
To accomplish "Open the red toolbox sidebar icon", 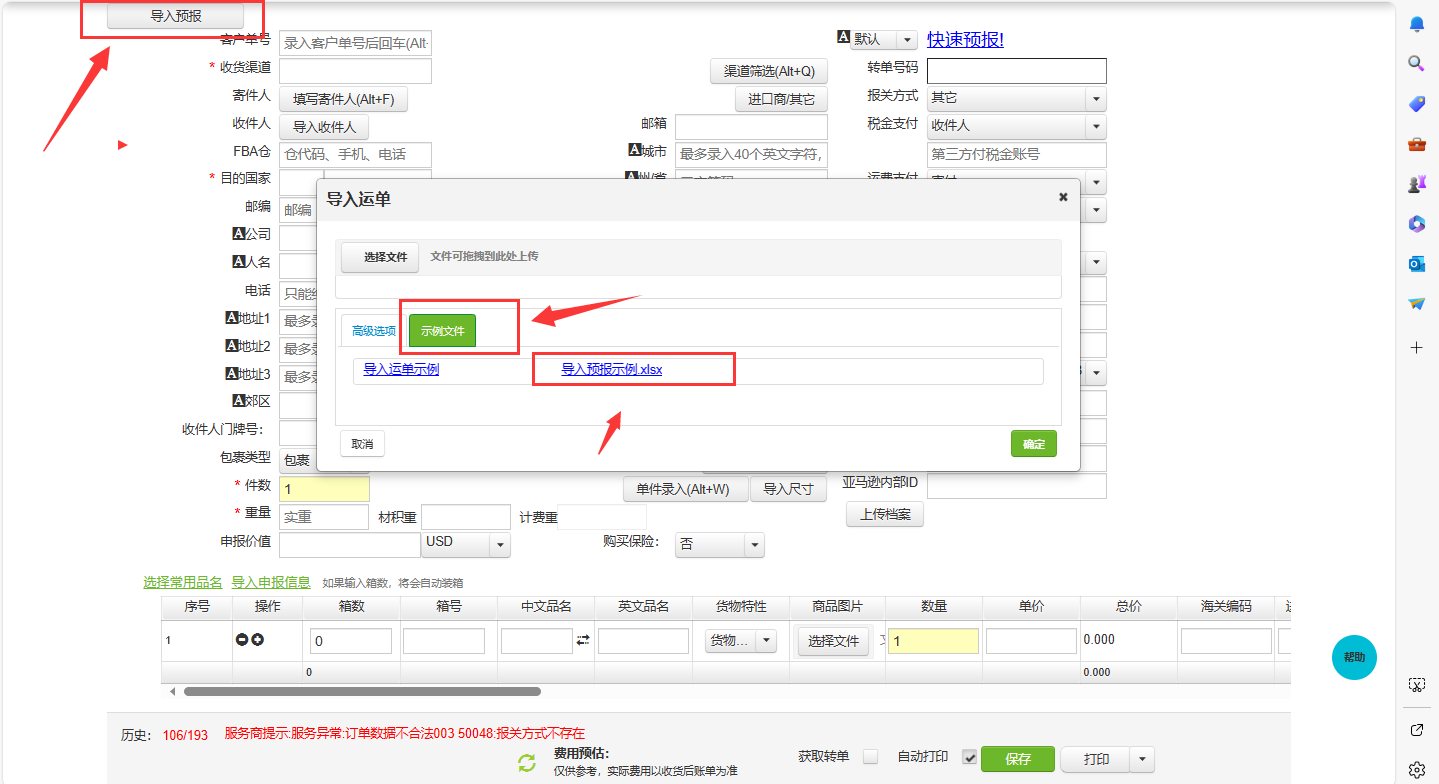I will tap(1416, 144).
